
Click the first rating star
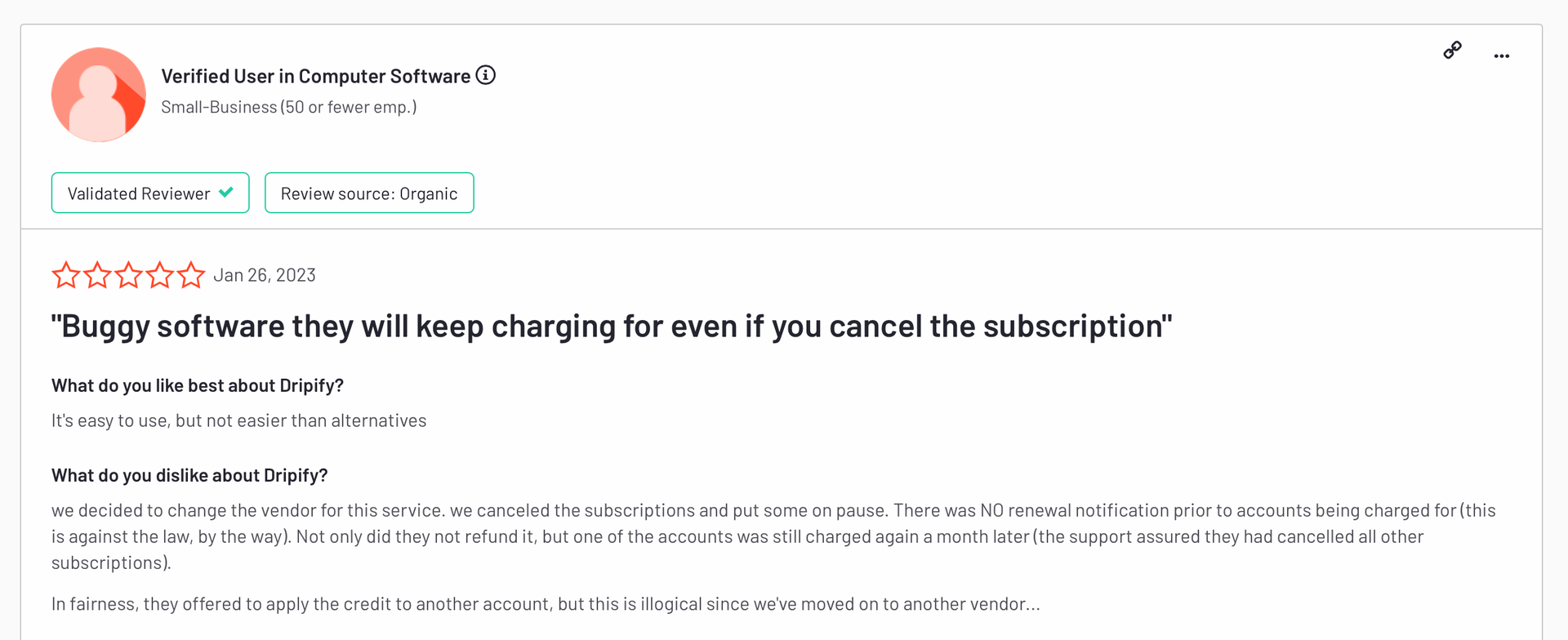coord(66,275)
